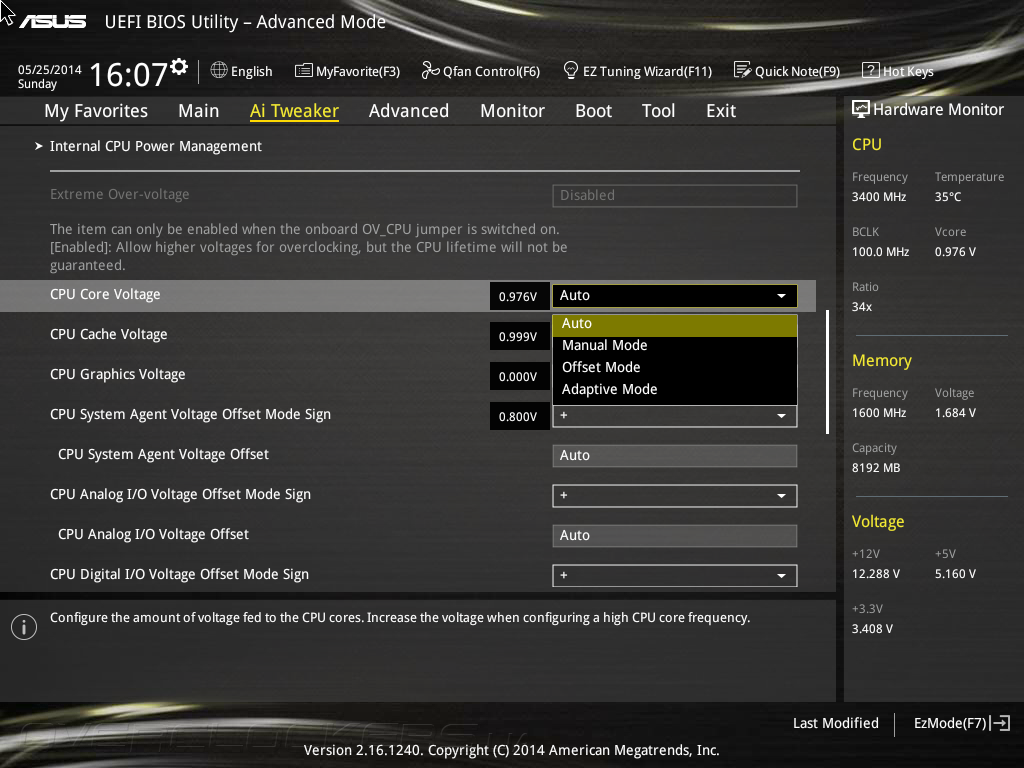Viewport: 1024px width, 768px height.
Task: Click the CPU System Agent Voltage Offset field
Action: click(675, 456)
